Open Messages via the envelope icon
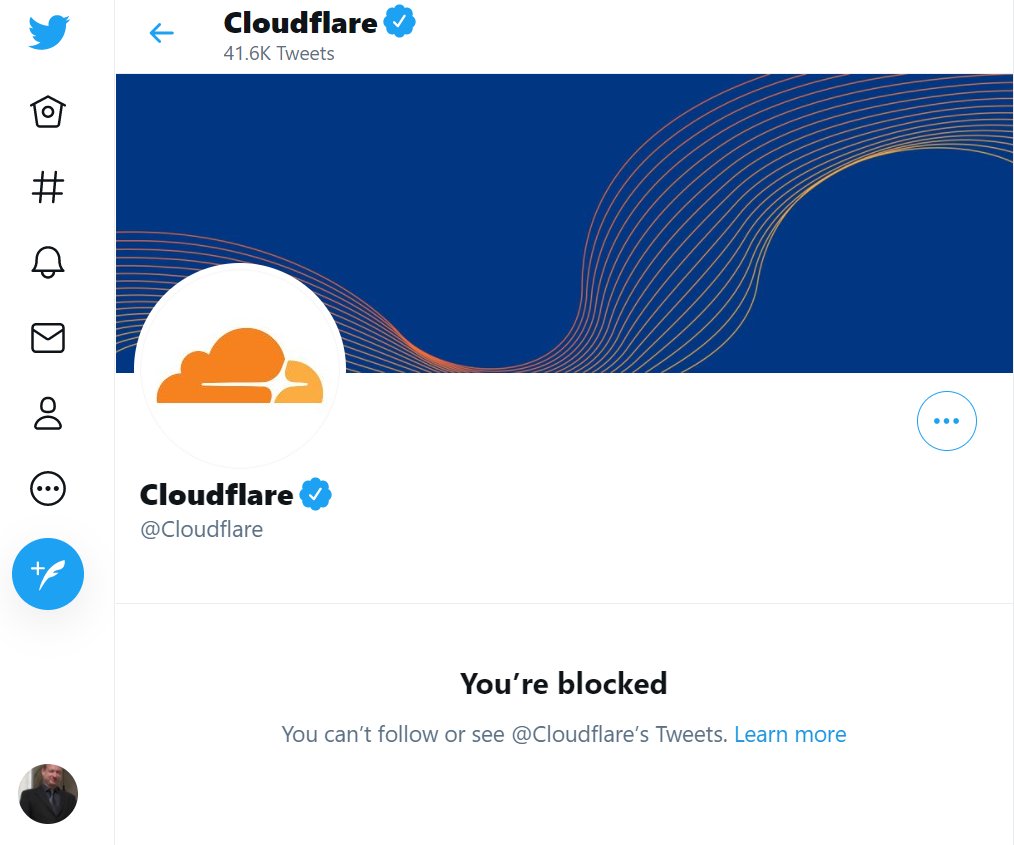Image resolution: width=1014 pixels, height=845 pixels. 48,337
